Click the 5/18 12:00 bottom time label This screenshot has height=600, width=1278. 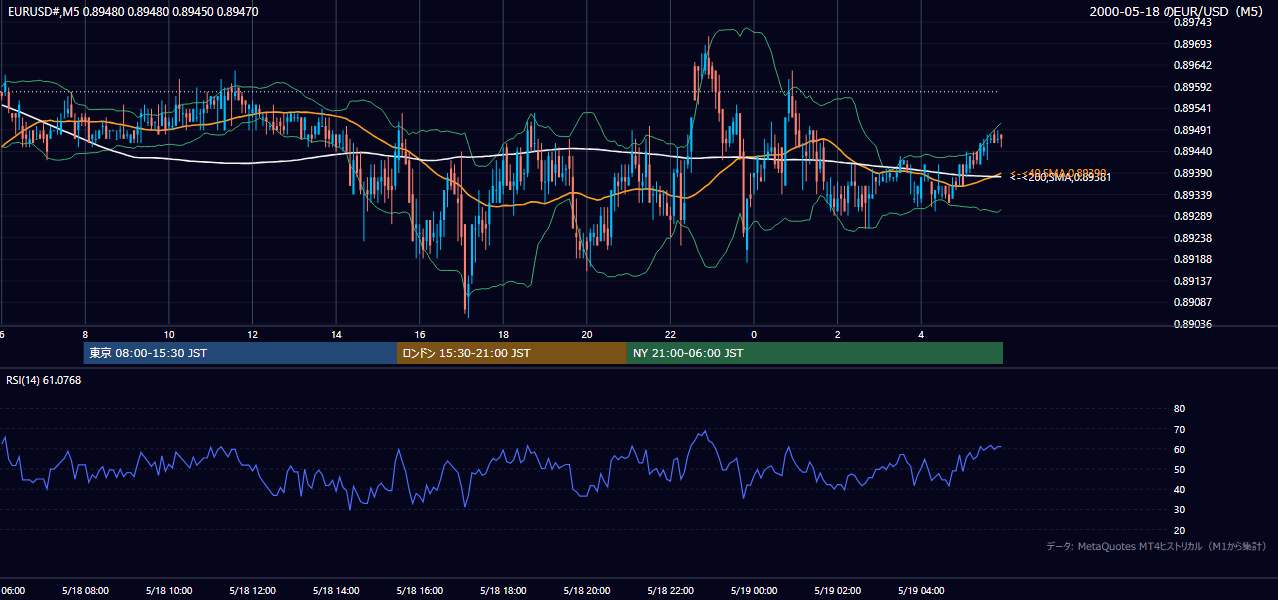pos(253,591)
